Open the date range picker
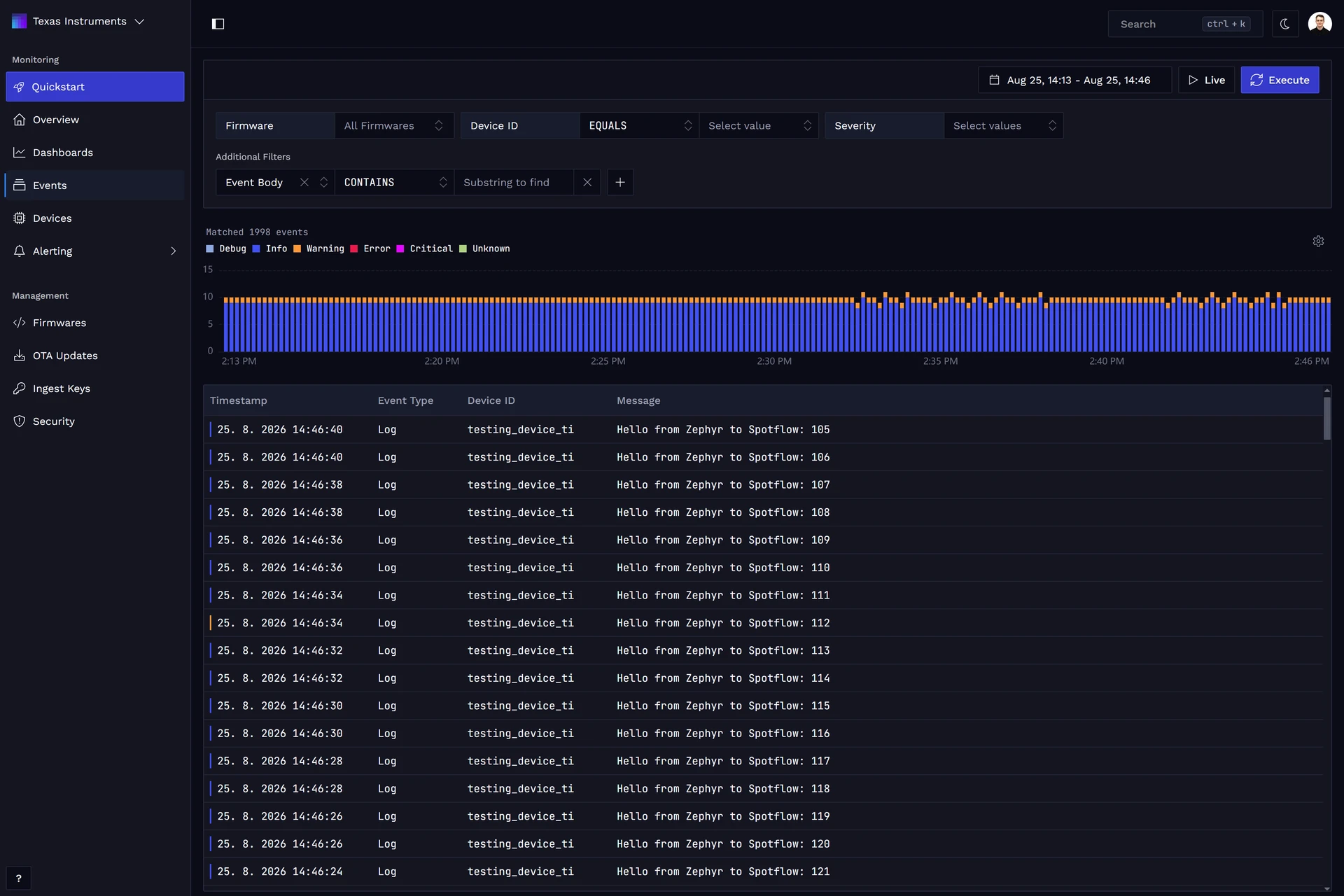The height and width of the screenshot is (896, 1344). (1074, 80)
